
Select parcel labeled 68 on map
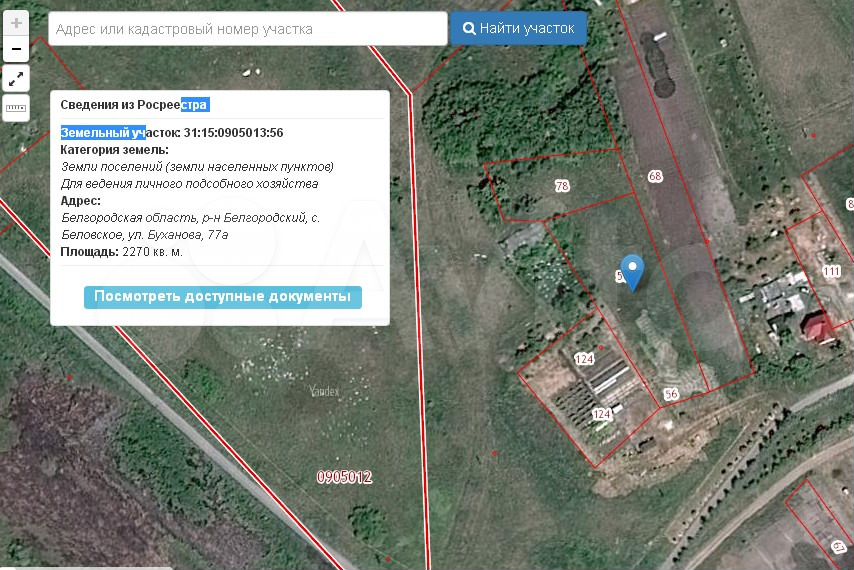coord(655,177)
